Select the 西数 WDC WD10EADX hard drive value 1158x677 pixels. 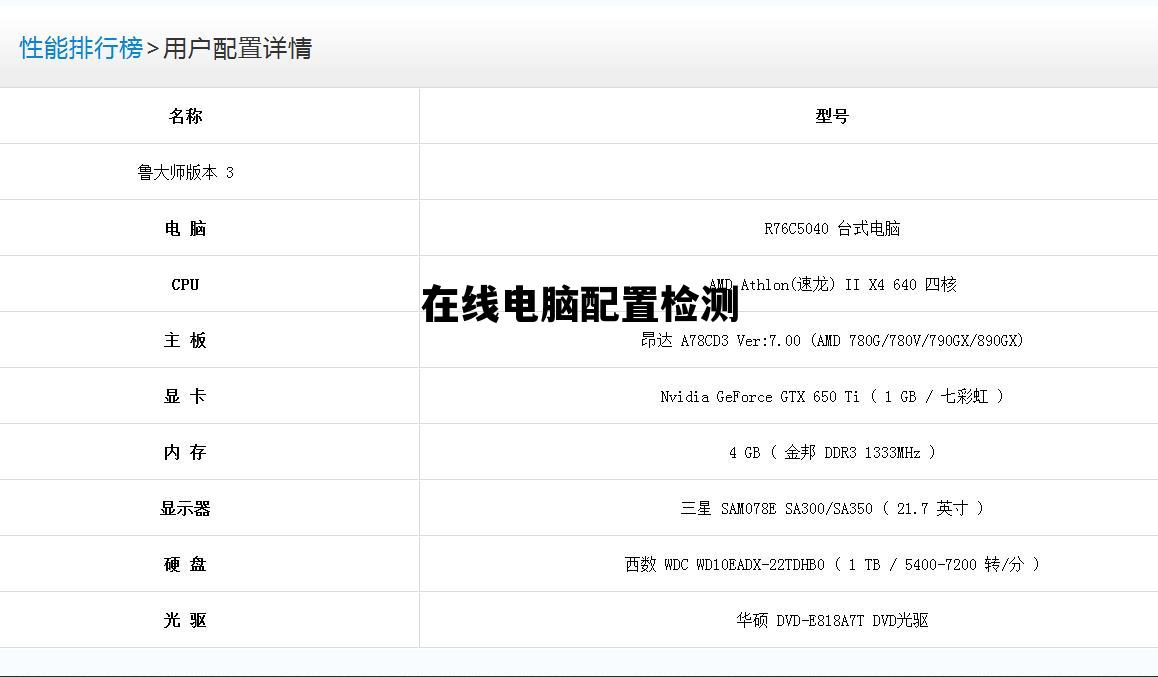pos(832,565)
